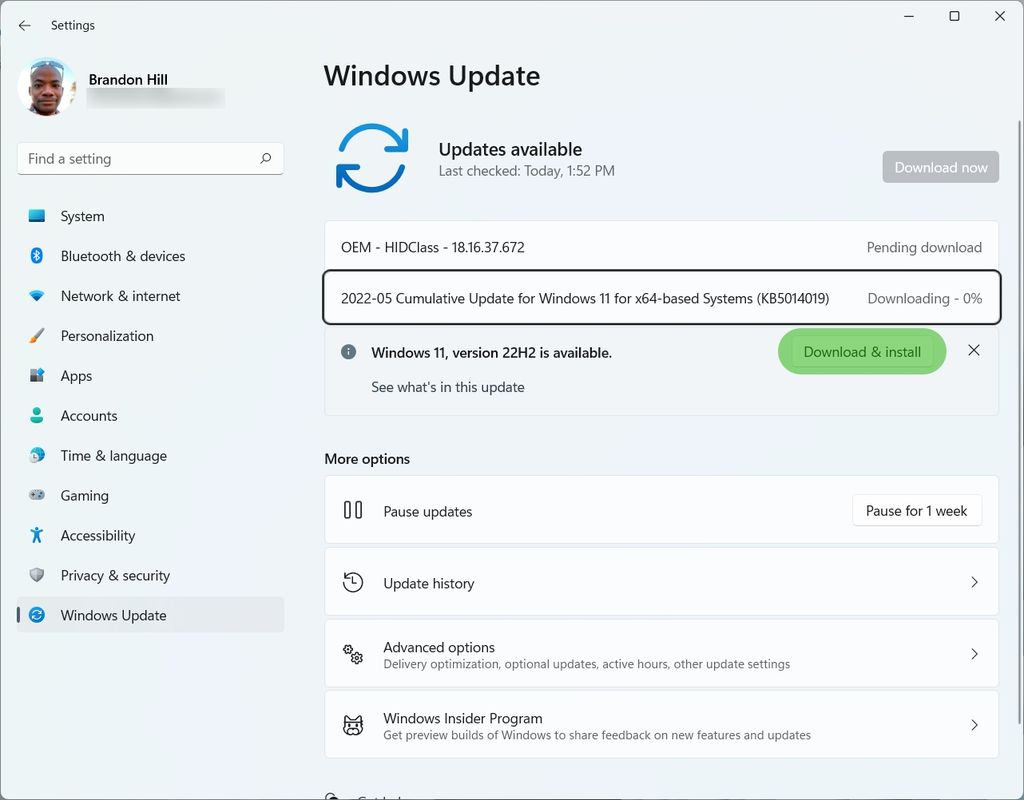This screenshot has width=1024, height=800.
Task: Open Windows Insider Program via its chevron
Action: click(x=974, y=724)
